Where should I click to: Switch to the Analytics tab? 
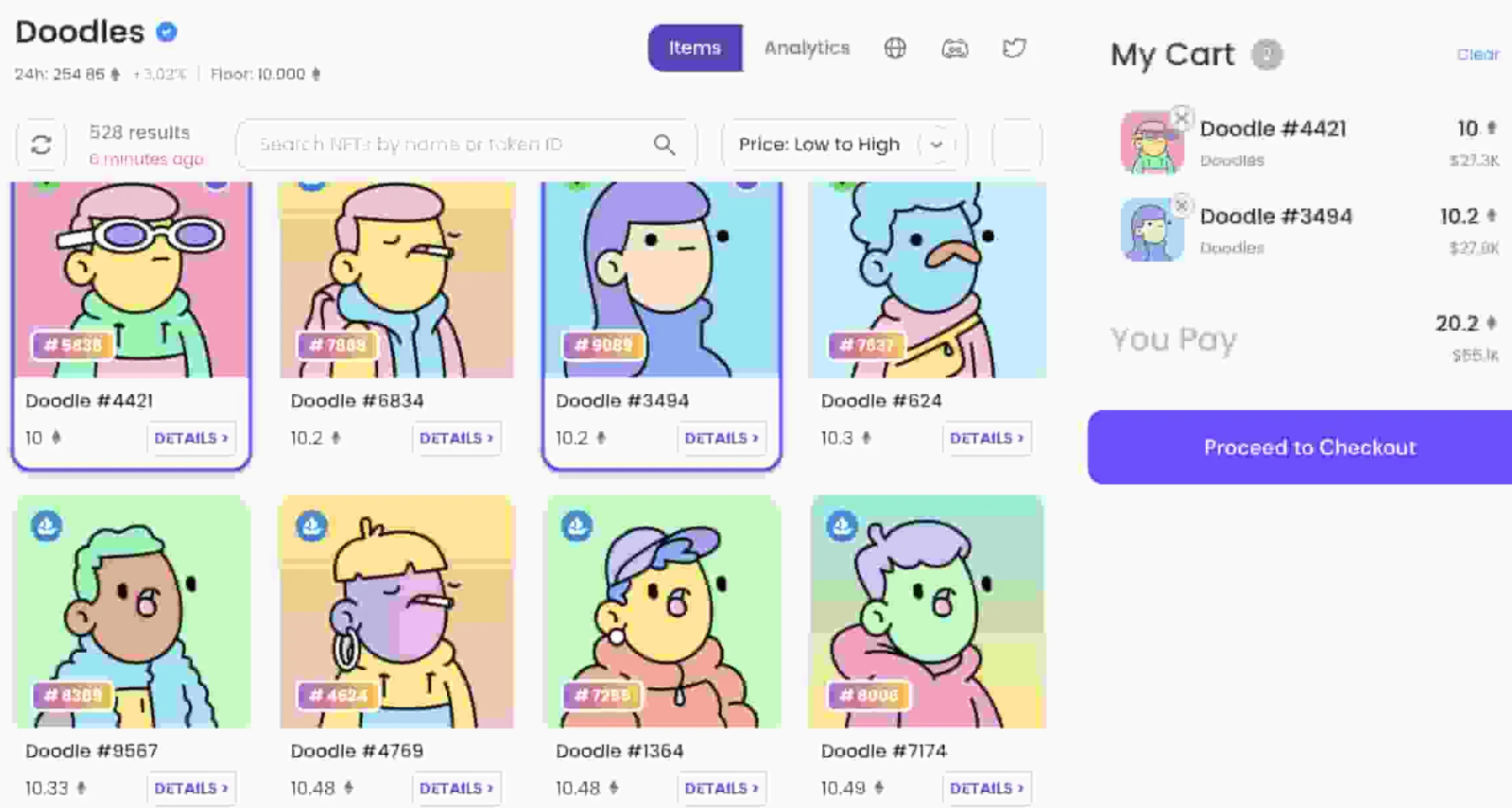coord(807,48)
